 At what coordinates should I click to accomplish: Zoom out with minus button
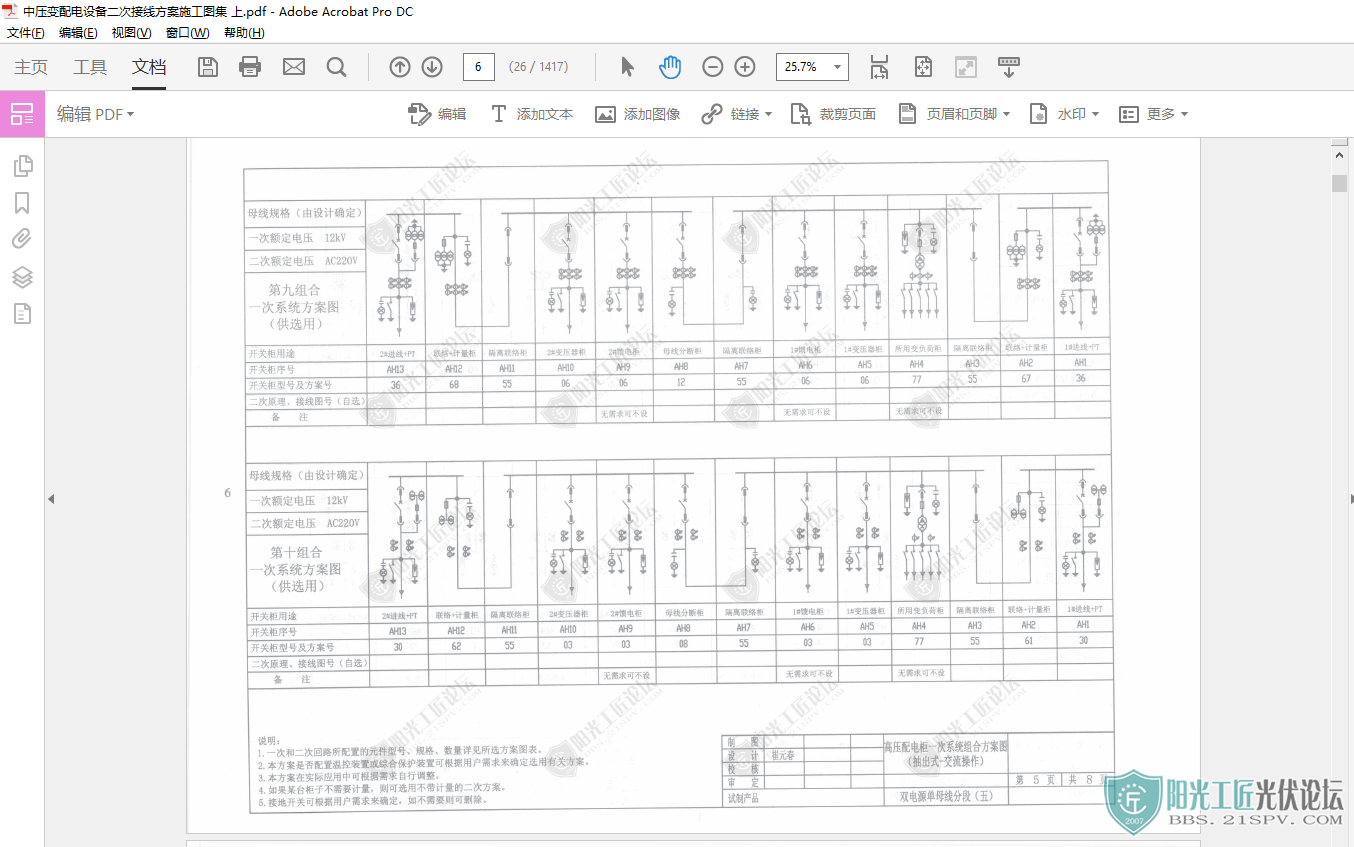[x=713, y=67]
